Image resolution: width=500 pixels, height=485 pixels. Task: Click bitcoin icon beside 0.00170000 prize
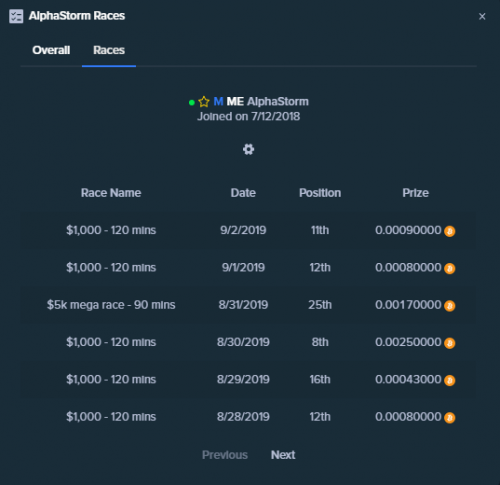pos(449,306)
